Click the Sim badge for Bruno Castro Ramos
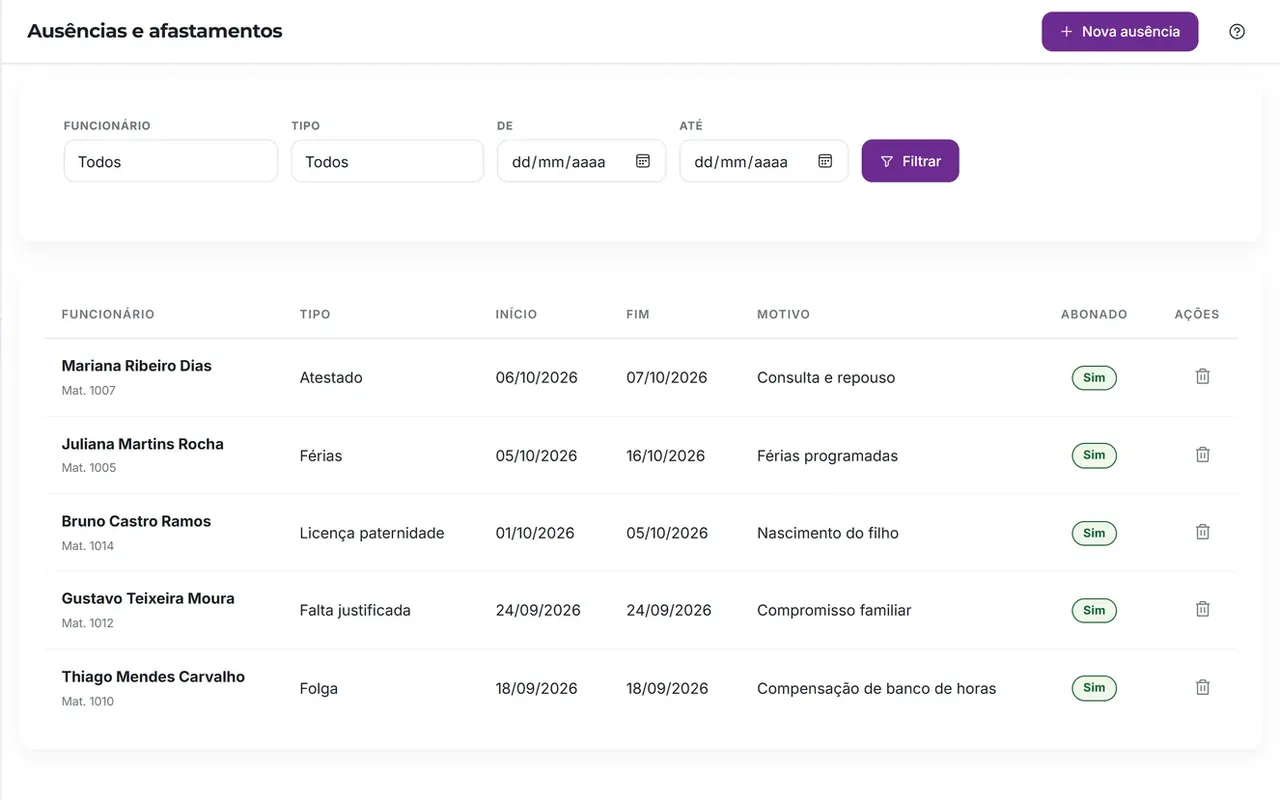This screenshot has height=800, width=1280. (x=1094, y=533)
